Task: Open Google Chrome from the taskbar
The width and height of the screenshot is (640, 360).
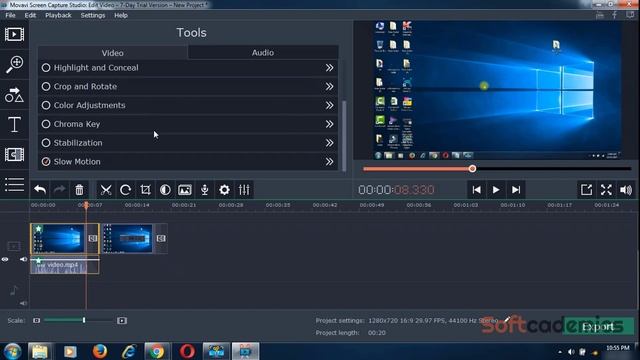Action: [156, 351]
